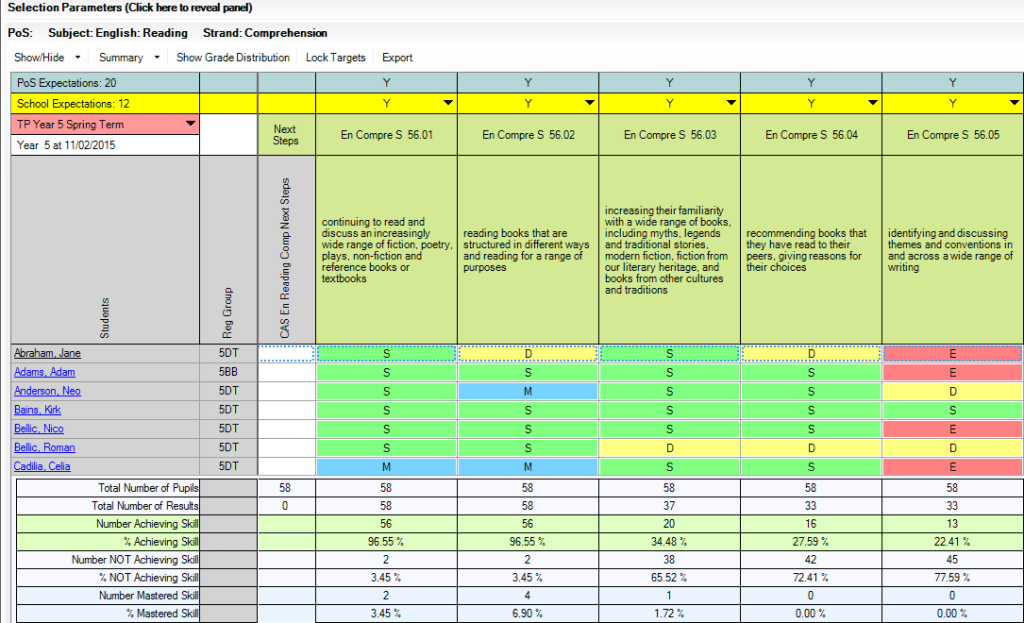Select Anderson, Neo's blue M grade cell

[528, 391]
